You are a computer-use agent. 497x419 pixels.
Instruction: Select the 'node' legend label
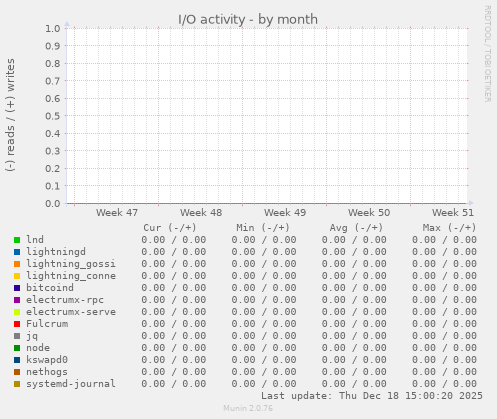pyautogui.click(x=38, y=348)
